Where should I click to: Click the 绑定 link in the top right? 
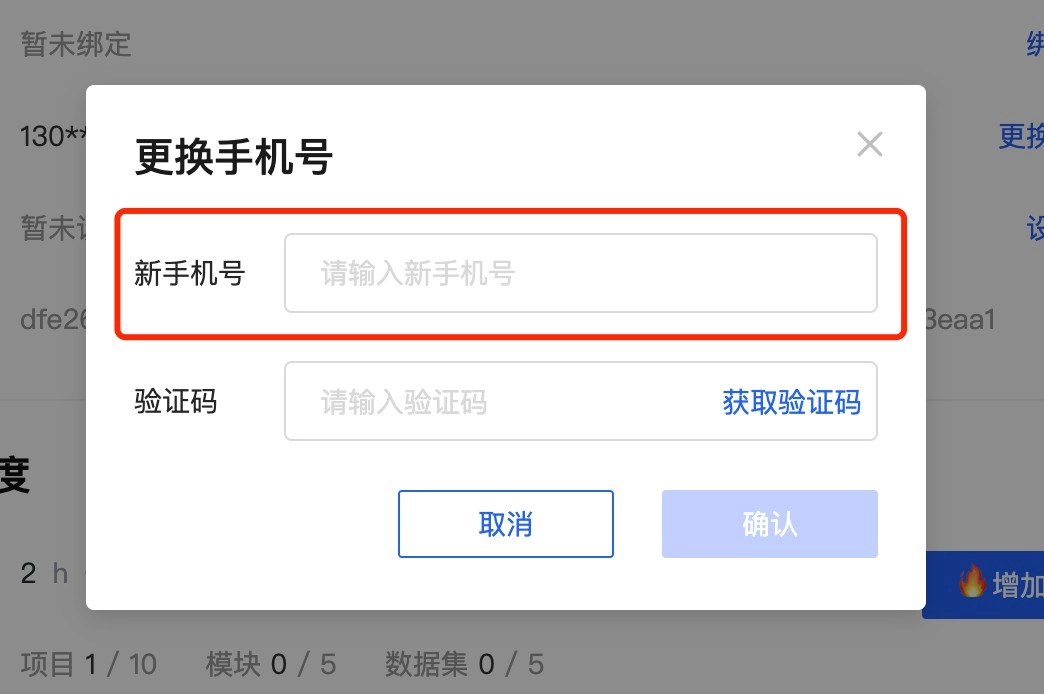[x=1035, y=44]
